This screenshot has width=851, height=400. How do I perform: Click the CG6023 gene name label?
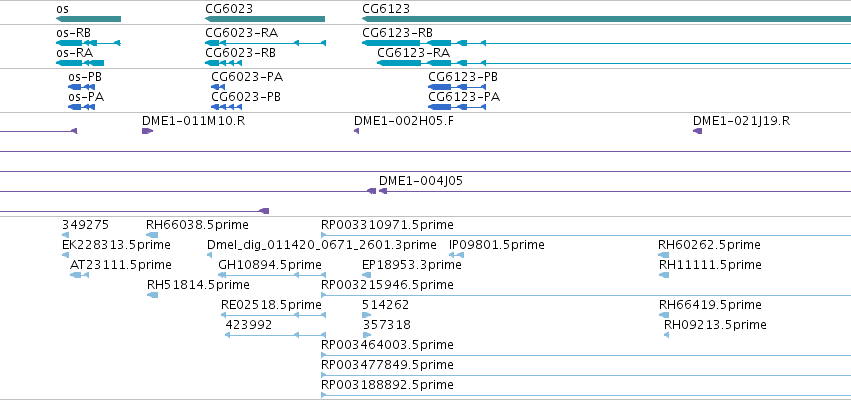pos(229,9)
